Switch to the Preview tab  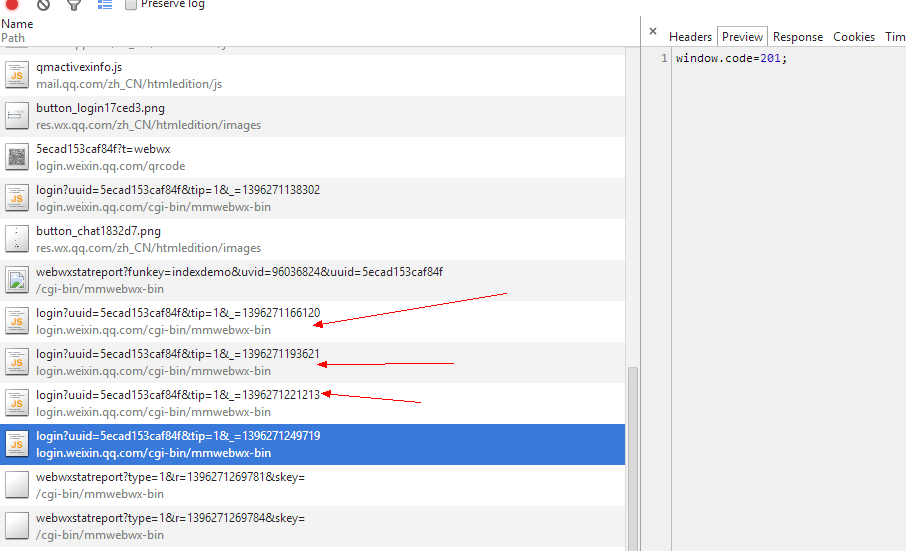click(x=742, y=36)
